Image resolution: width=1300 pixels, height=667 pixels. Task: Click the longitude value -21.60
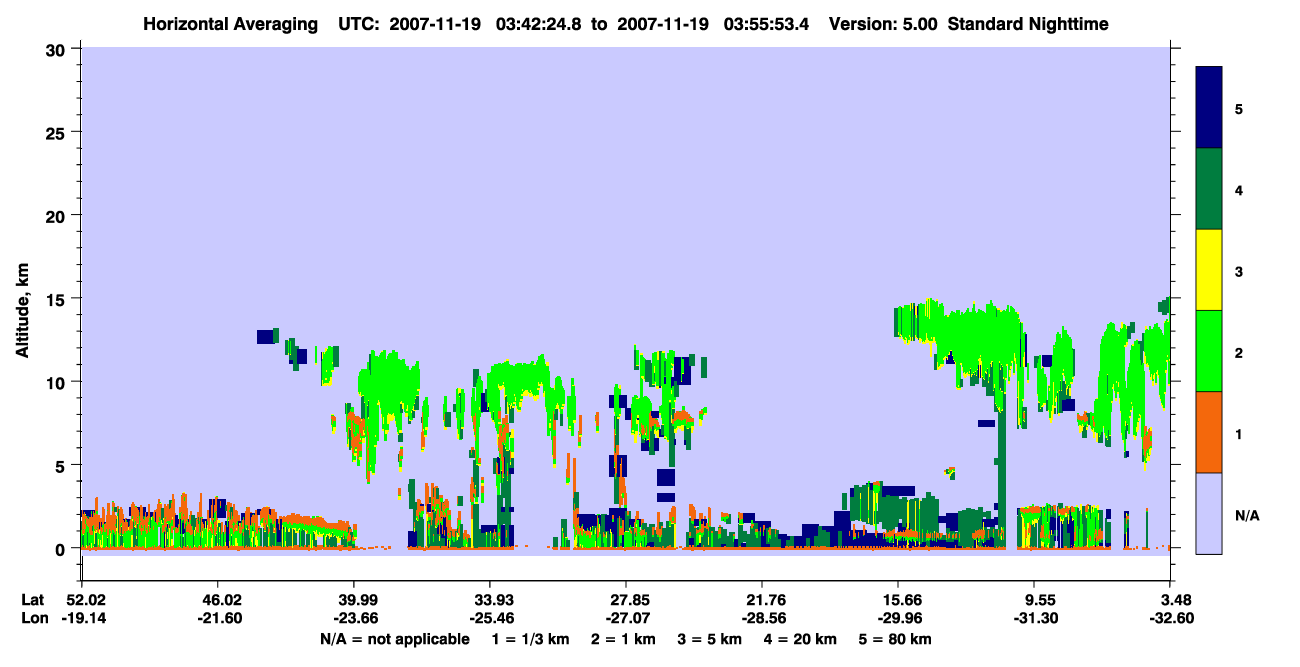coord(218,619)
